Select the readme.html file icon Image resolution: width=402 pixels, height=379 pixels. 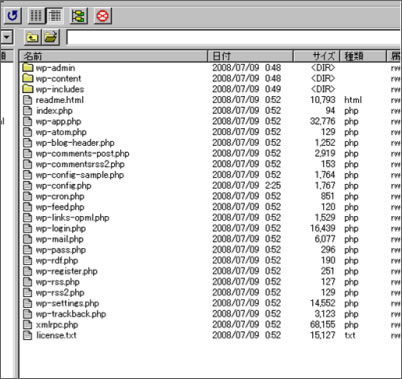point(28,100)
